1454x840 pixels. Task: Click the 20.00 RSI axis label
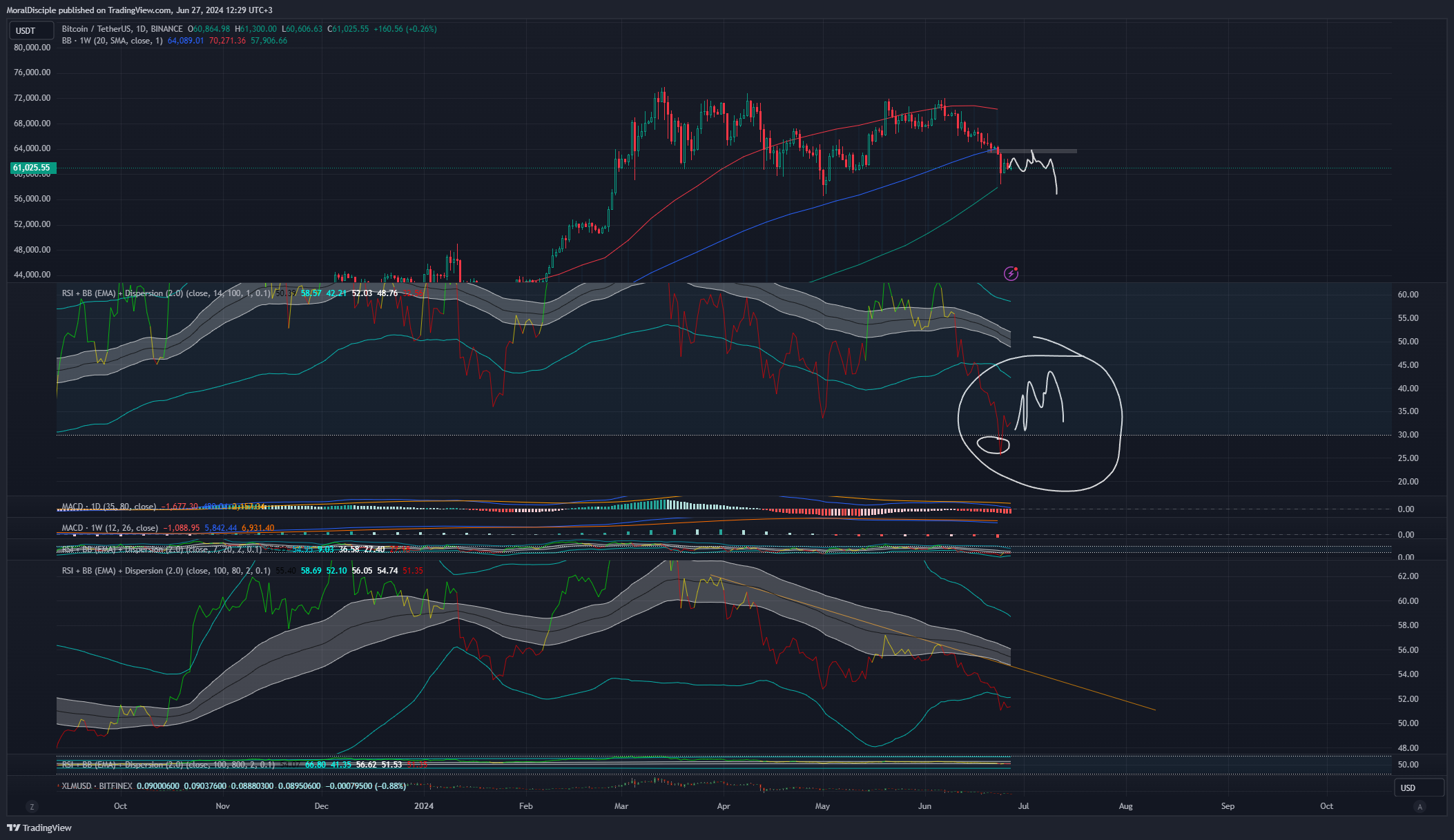[x=1408, y=482]
